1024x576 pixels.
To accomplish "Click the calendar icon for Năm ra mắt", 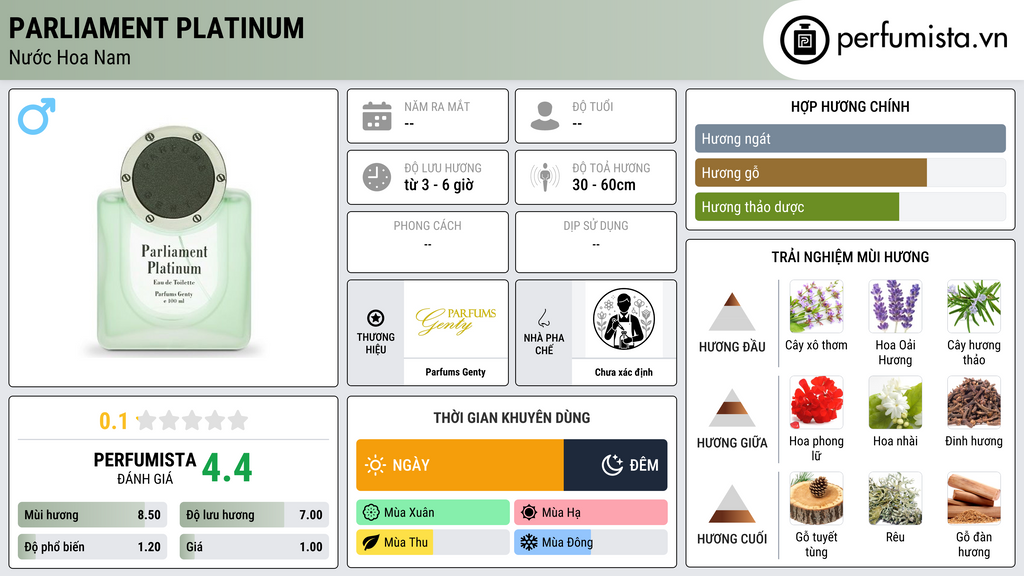I will (377, 116).
